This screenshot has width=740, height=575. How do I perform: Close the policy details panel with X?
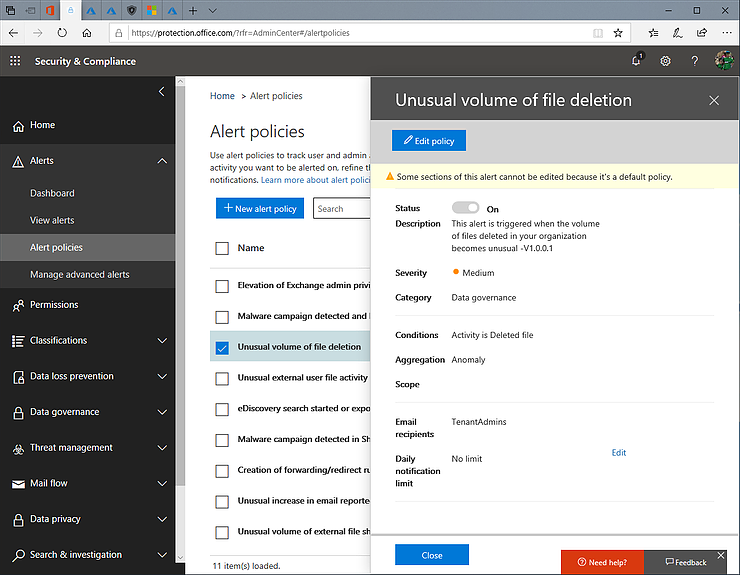click(x=714, y=100)
